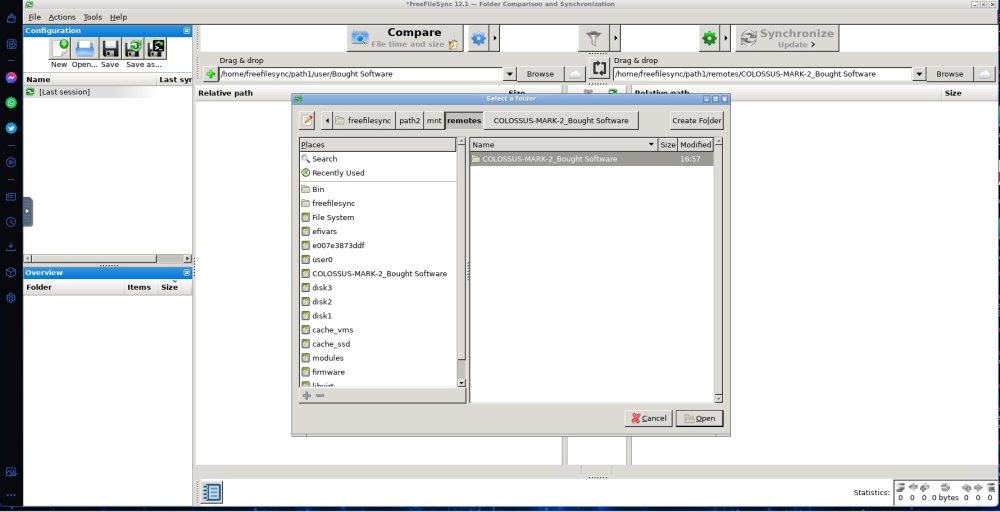Open the filter funnel settings
This screenshot has width=1000, height=512.
click(594, 39)
